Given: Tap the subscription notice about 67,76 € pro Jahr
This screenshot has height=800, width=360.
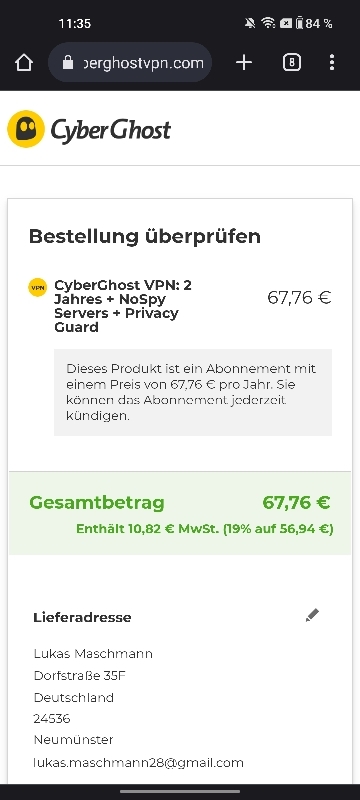Looking at the screenshot, I should click(193, 392).
